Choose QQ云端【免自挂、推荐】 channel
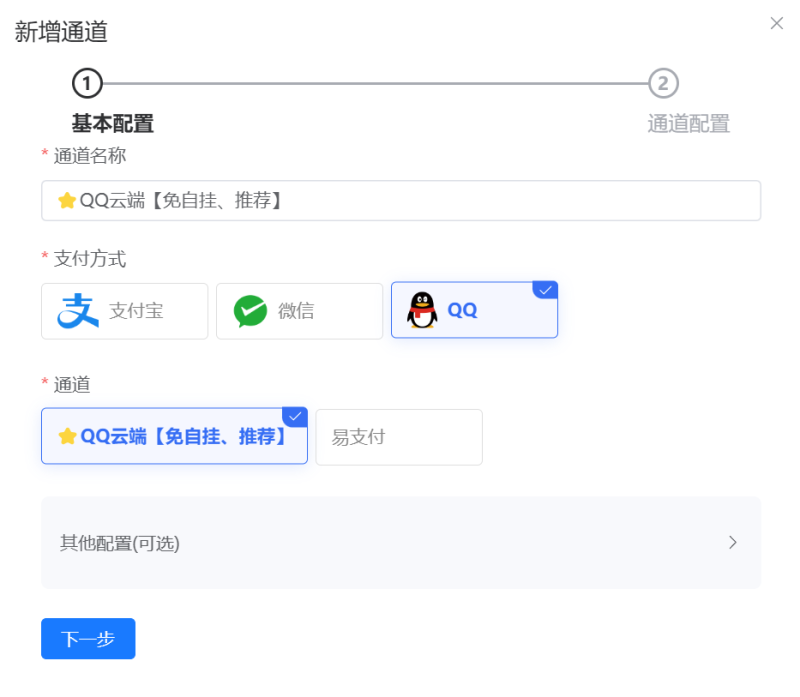The width and height of the screenshot is (800, 697). pos(174,436)
